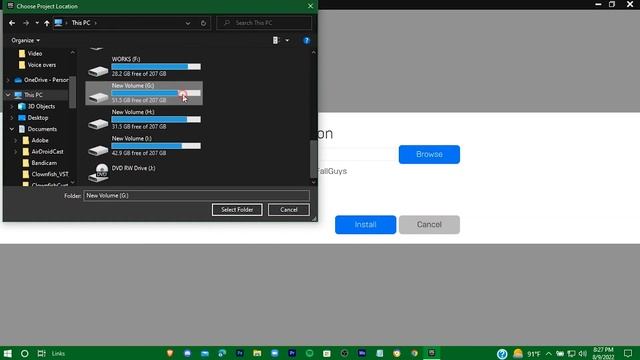Viewport: 640px width, 360px height.
Task: Click New Volume (I:) capacity bar
Action: pos(156,146)
